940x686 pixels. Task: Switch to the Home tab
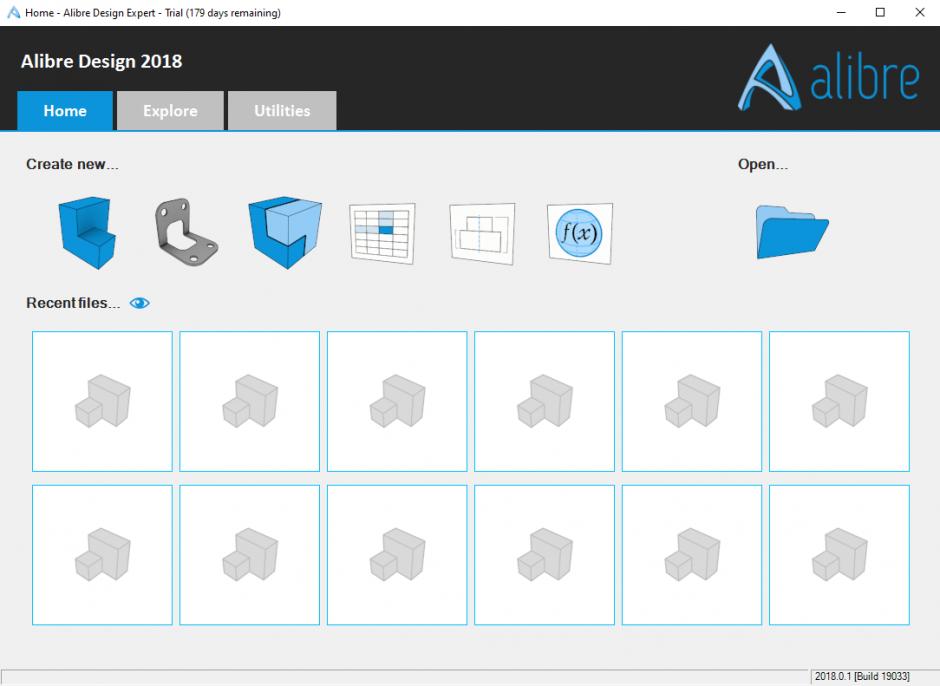coord(65,110)
